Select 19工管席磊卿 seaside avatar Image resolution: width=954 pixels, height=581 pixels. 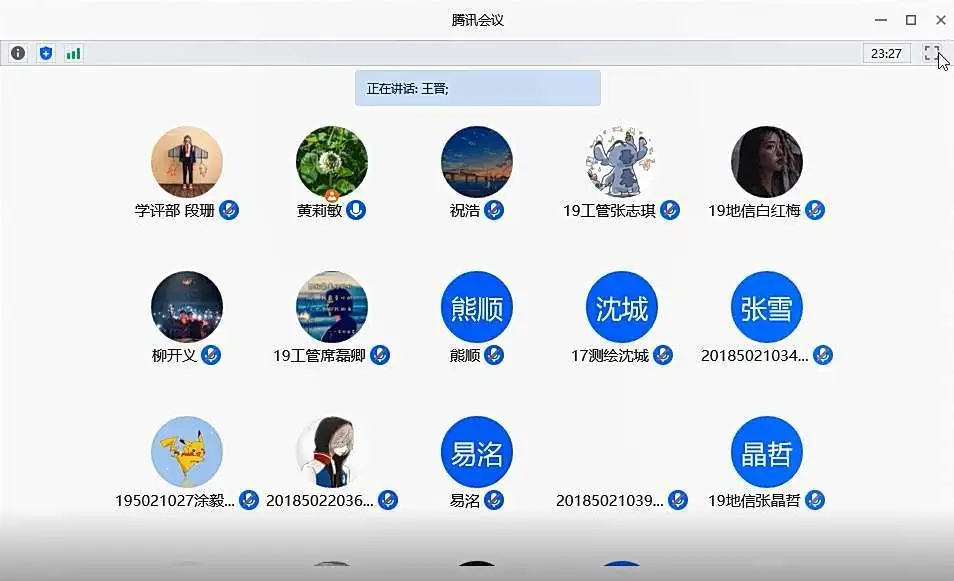point(332,307)
